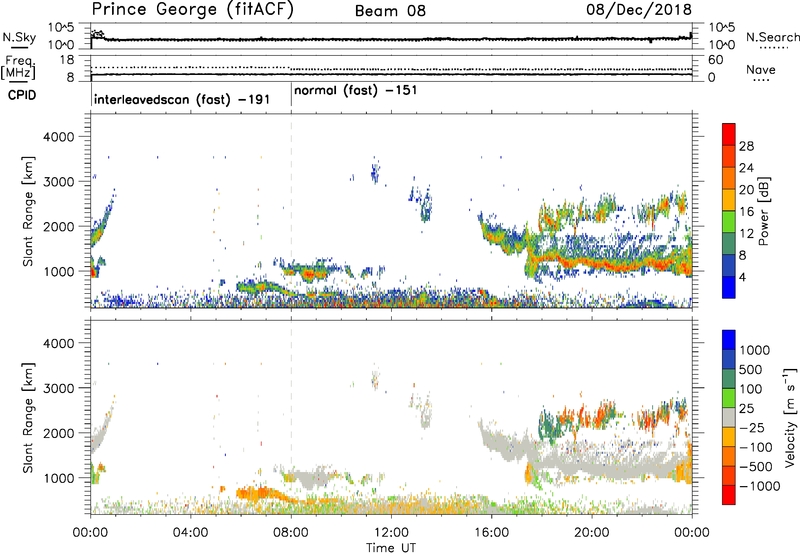800x554 pixels.
Task: Click the '12:00' time tick label
Action: click(x=391, y=533)
